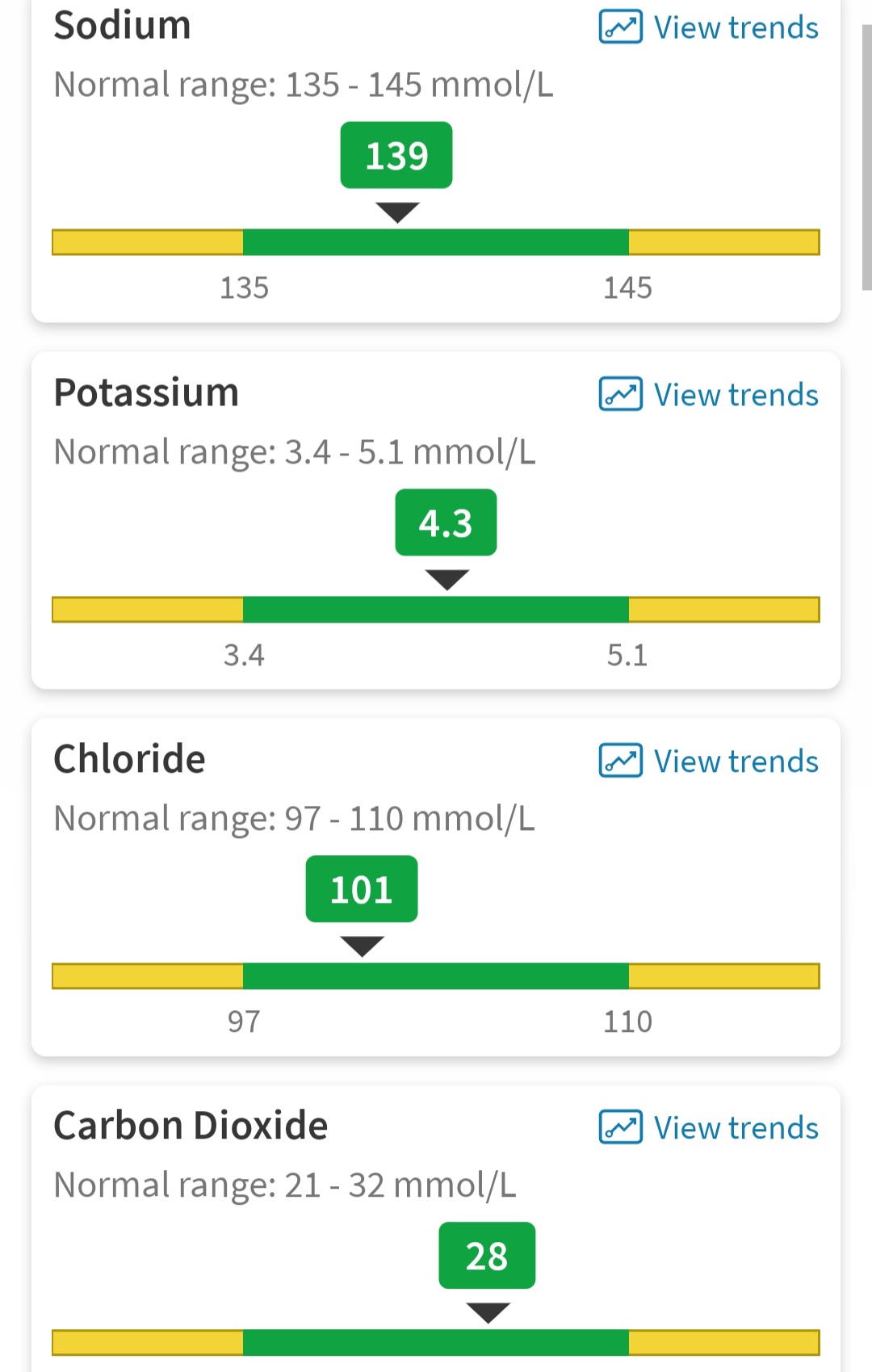Select the Chloride result heading

tap(129, 759)
